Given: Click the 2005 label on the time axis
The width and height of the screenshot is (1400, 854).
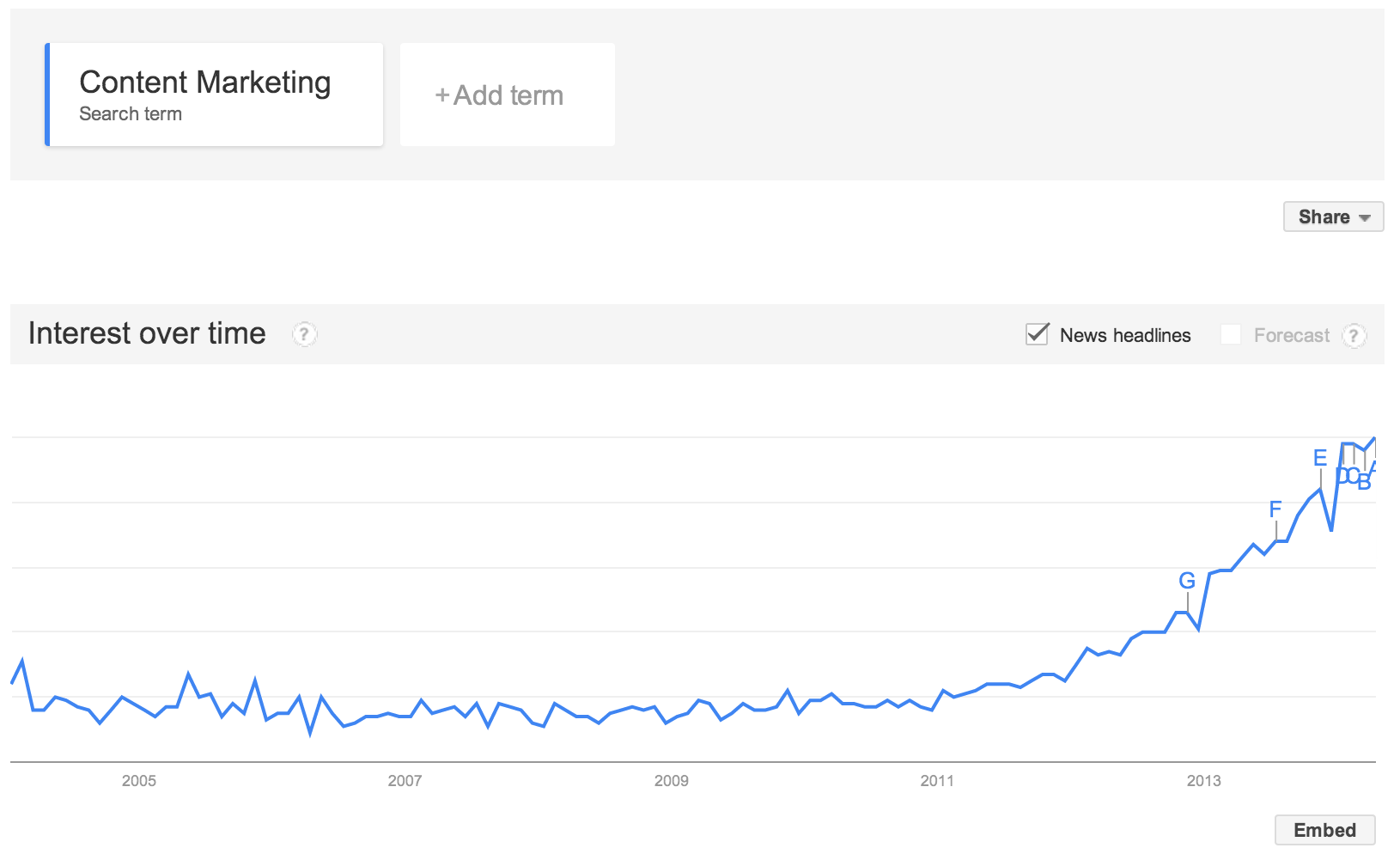Looking at the screenshot, I should (139, 780).
